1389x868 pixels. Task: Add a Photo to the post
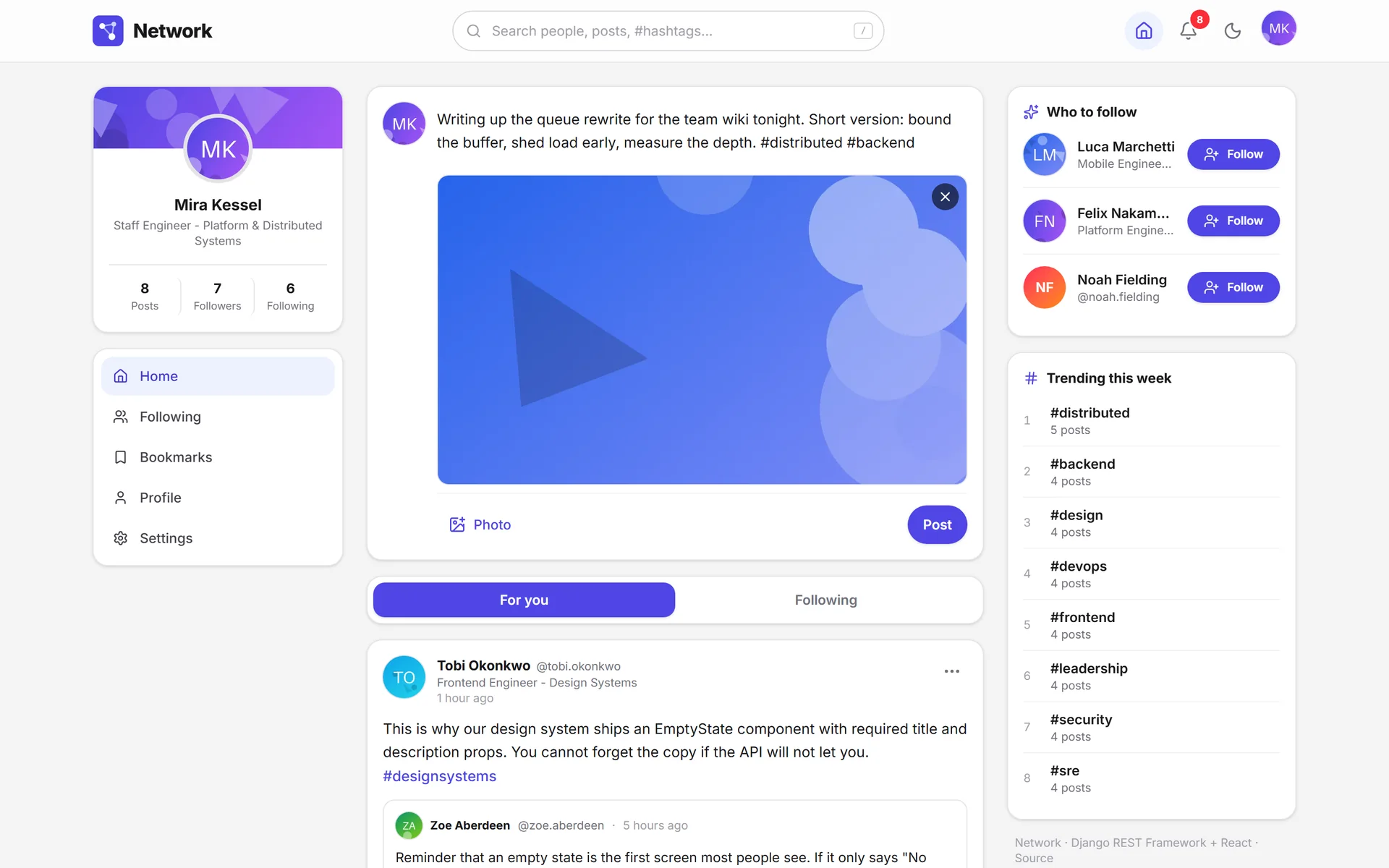(x=480, y=524)
